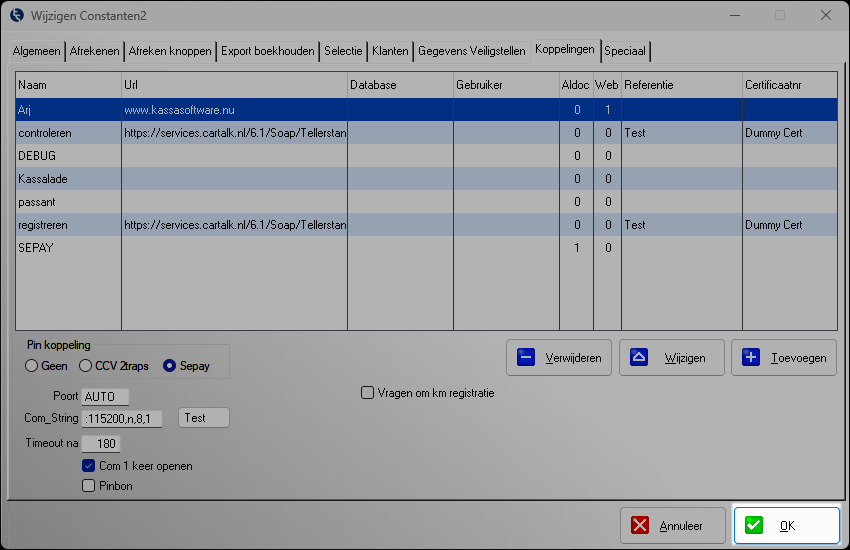
Task: Select the Geen pin koppeling option
Action: [x=32, y=366]
